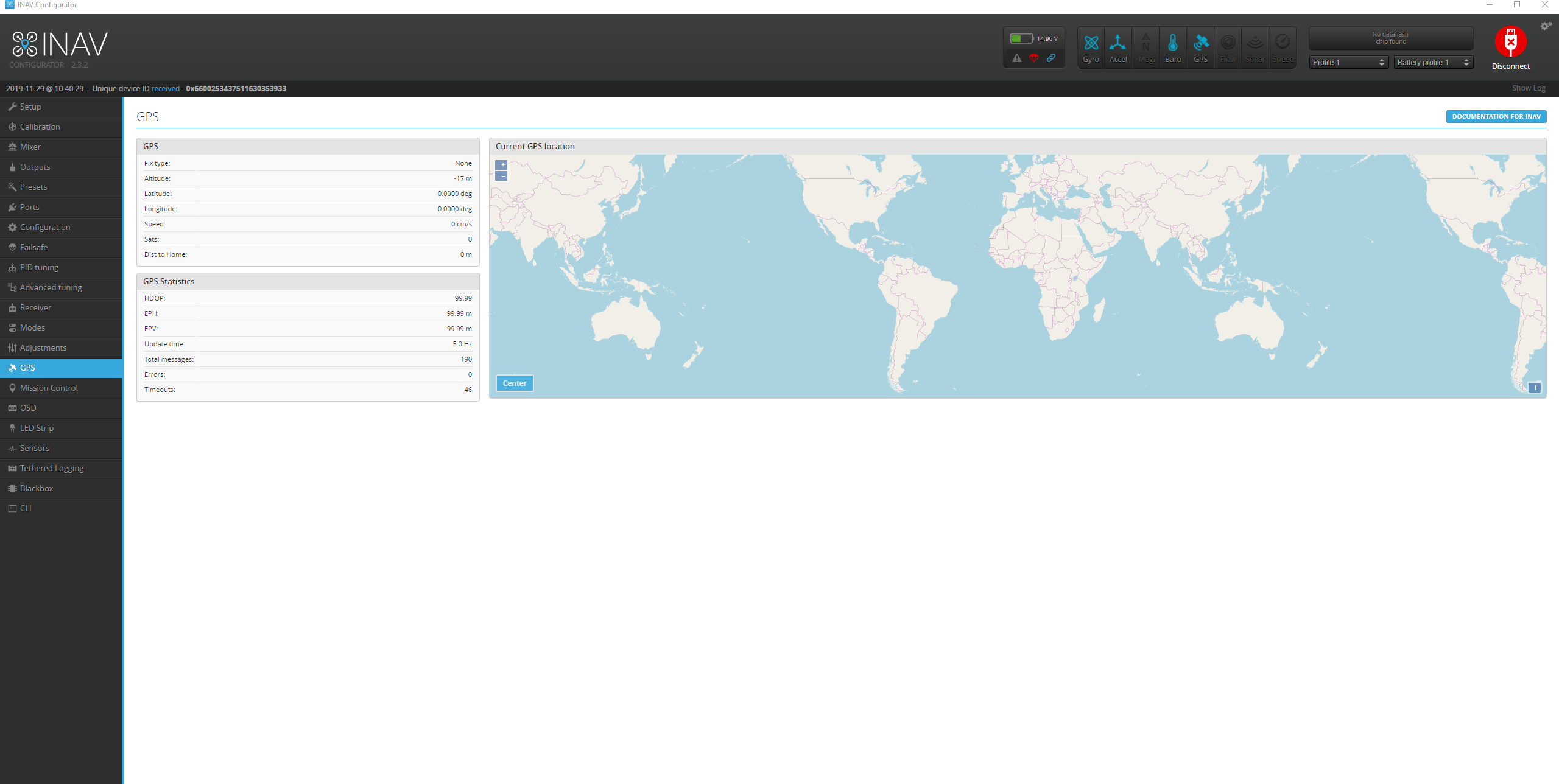Expand the map info attribution control
Screen dimensions: 1559x784
point(1535,387)
